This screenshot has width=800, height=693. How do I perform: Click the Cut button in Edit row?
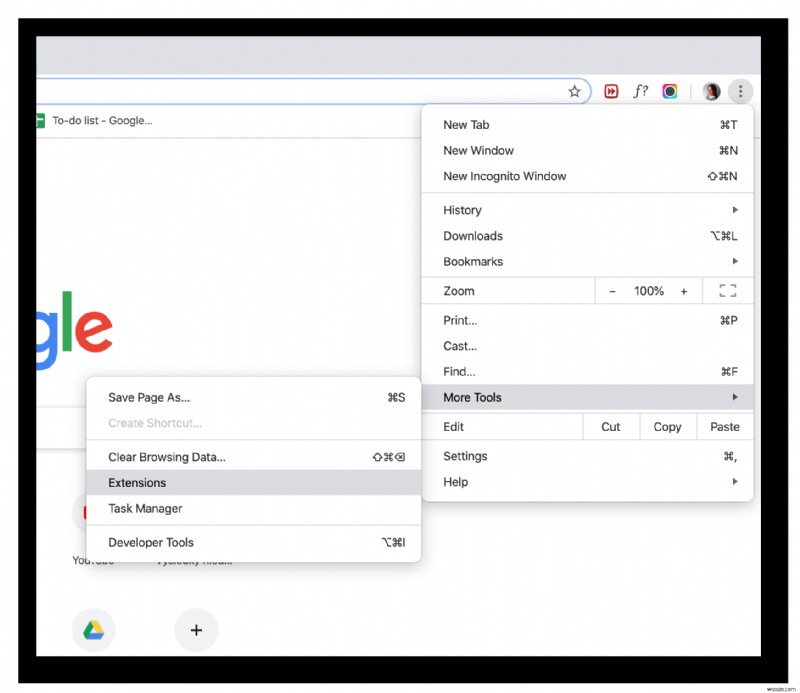pos(611,427)
